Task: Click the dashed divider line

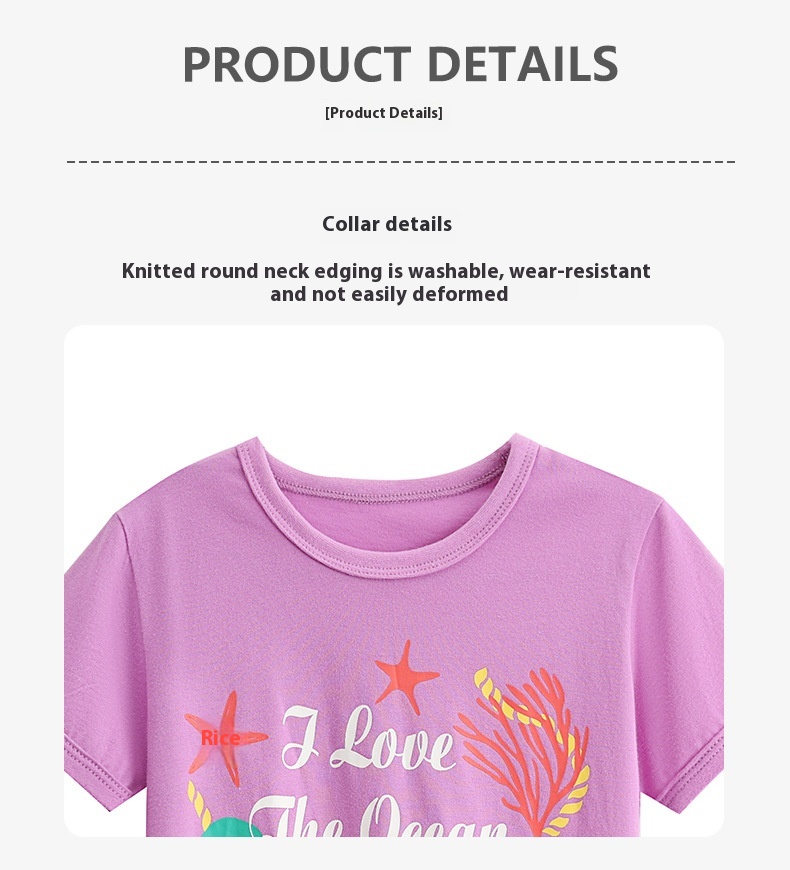Action: click(401, 162)
